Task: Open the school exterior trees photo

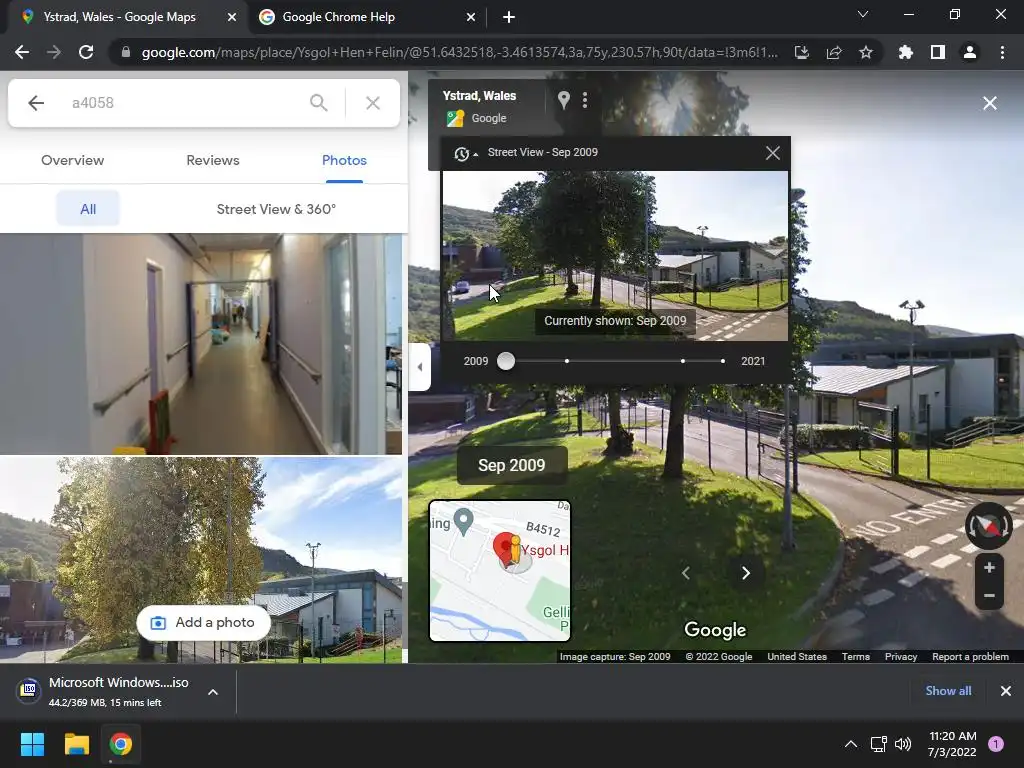Action: tap(201, 560)
